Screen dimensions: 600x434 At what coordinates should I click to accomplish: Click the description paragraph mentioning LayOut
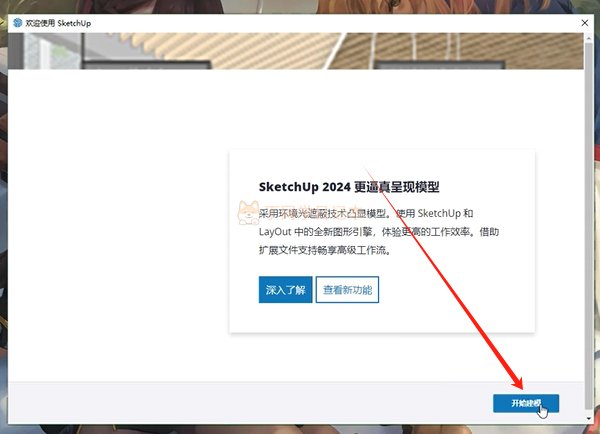point(379,232)
